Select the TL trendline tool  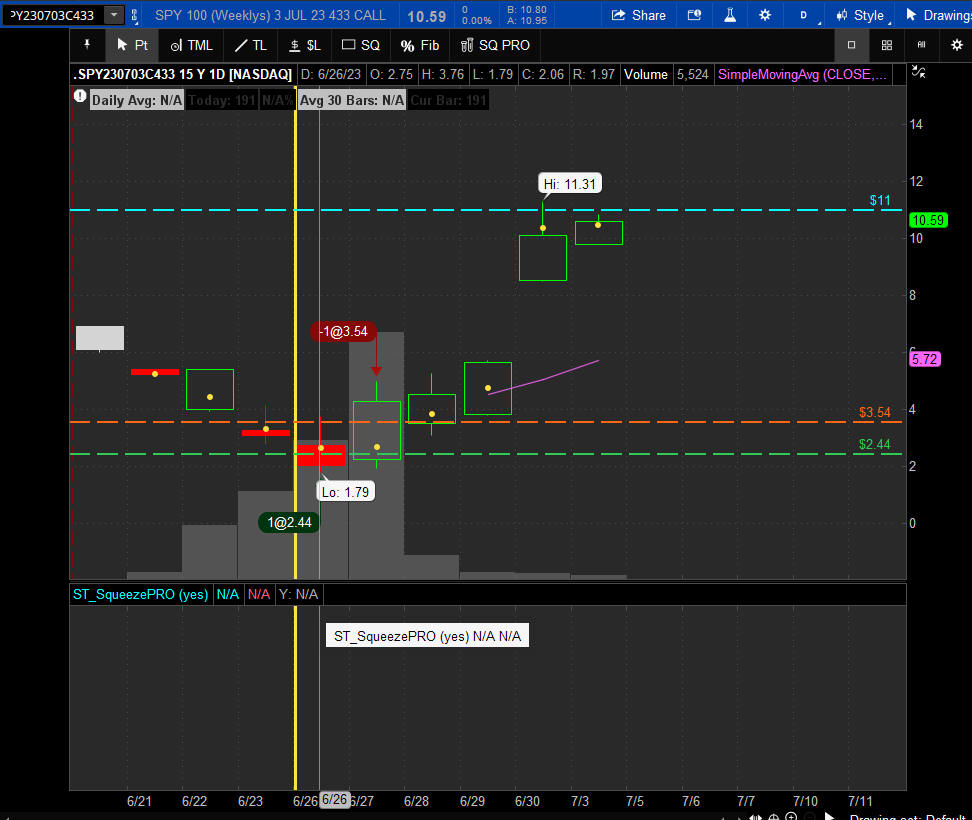[x=250, y=45]
